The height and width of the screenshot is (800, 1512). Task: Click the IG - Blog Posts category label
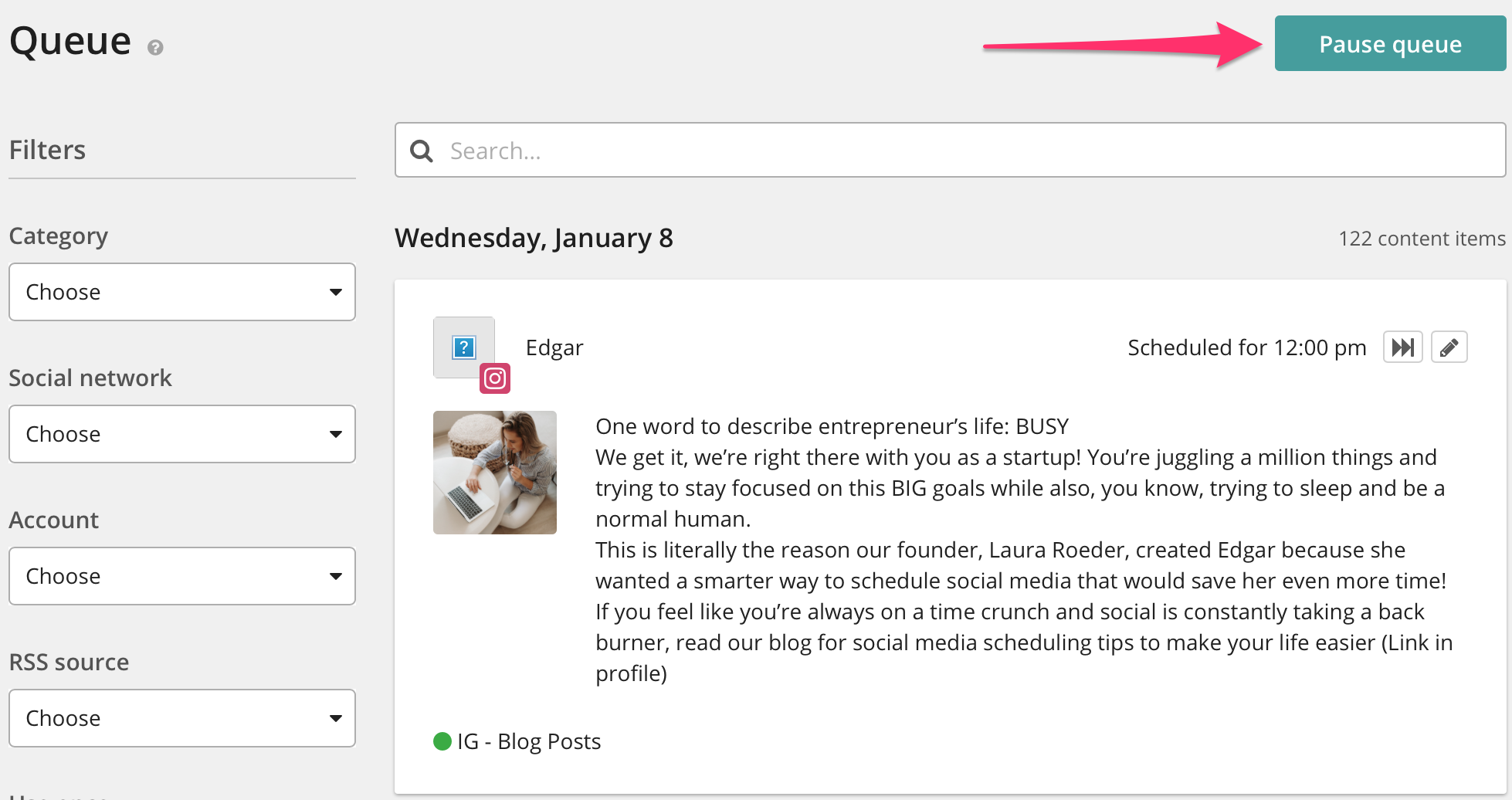(x=529, y=741)
